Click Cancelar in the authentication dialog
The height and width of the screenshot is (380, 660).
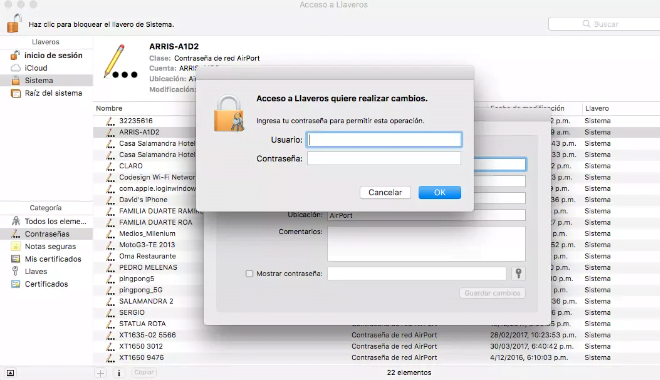pos(385,192)
